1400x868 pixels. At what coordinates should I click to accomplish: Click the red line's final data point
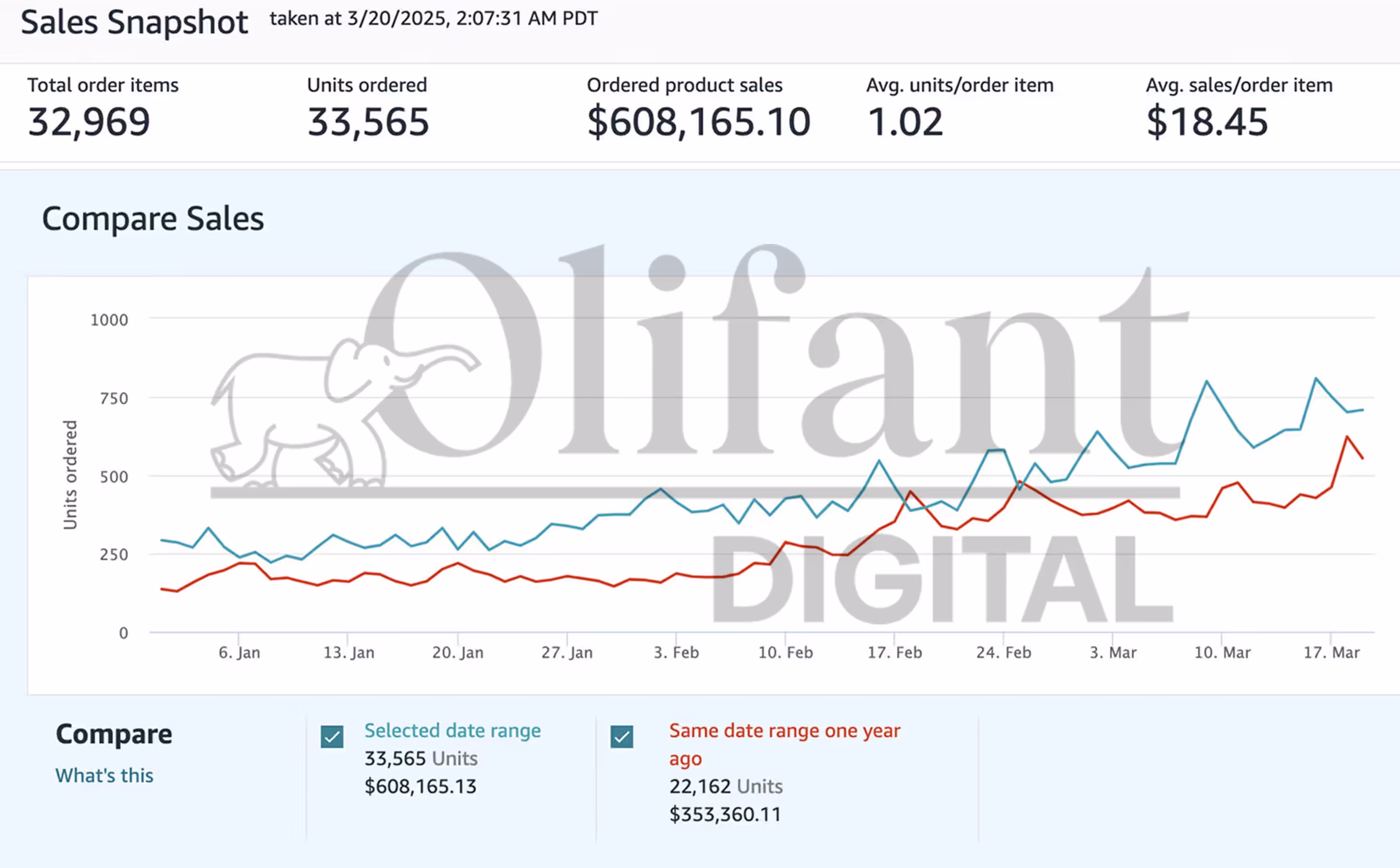click(1363, 458)
